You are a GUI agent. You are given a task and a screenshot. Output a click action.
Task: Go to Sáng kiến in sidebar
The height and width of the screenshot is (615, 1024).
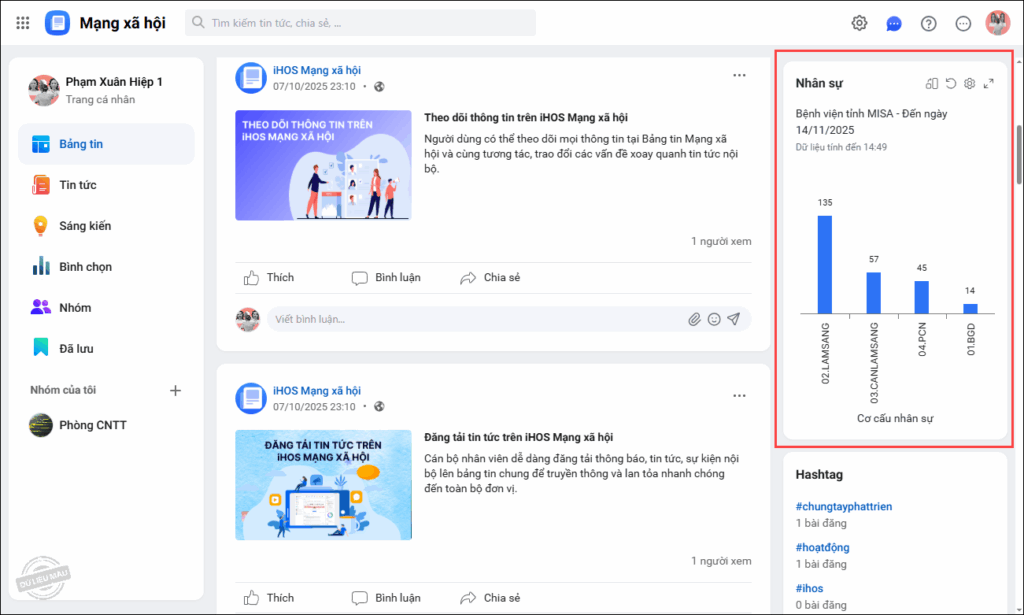point(84,226)
